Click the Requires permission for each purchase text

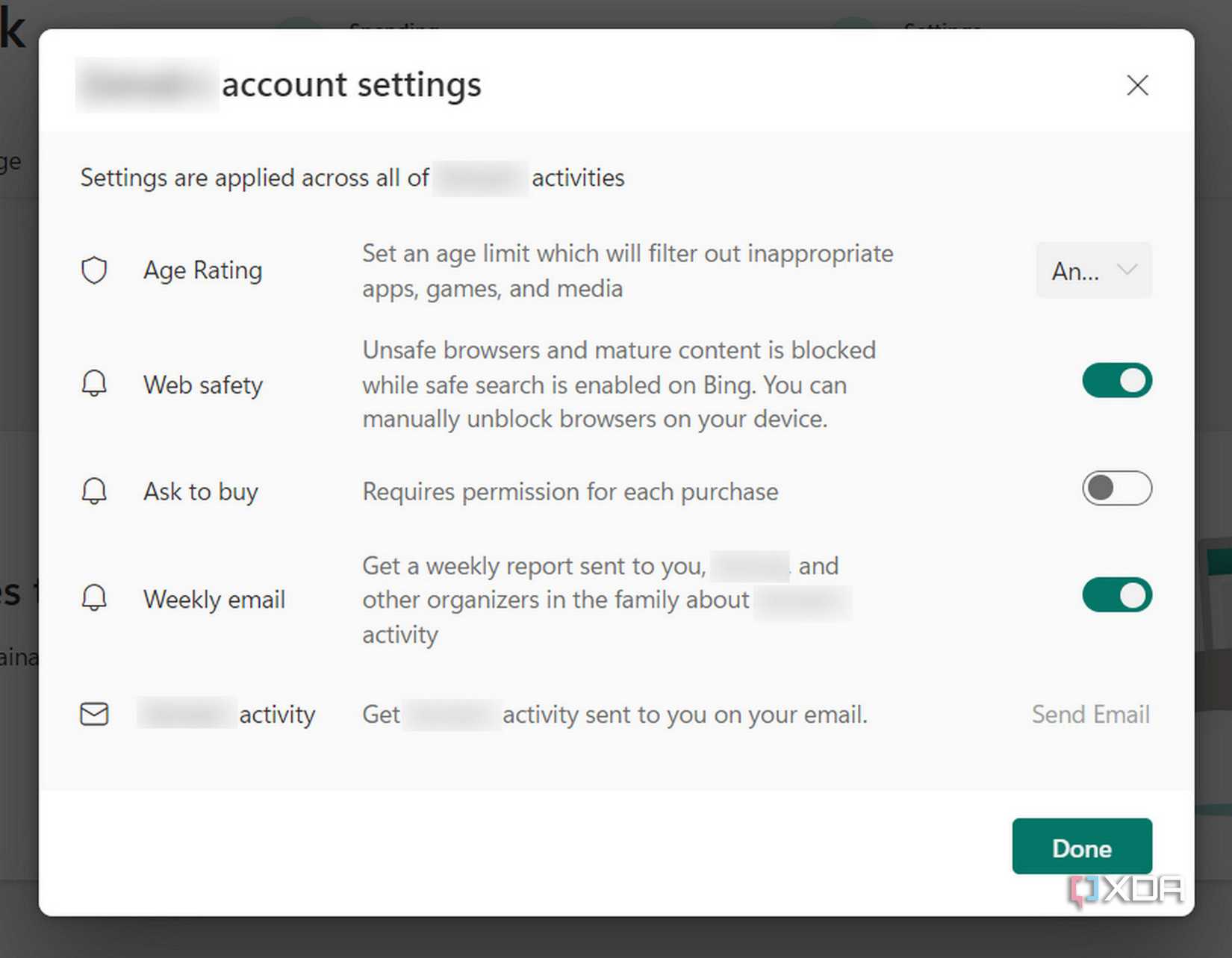(x=570, y=492)
